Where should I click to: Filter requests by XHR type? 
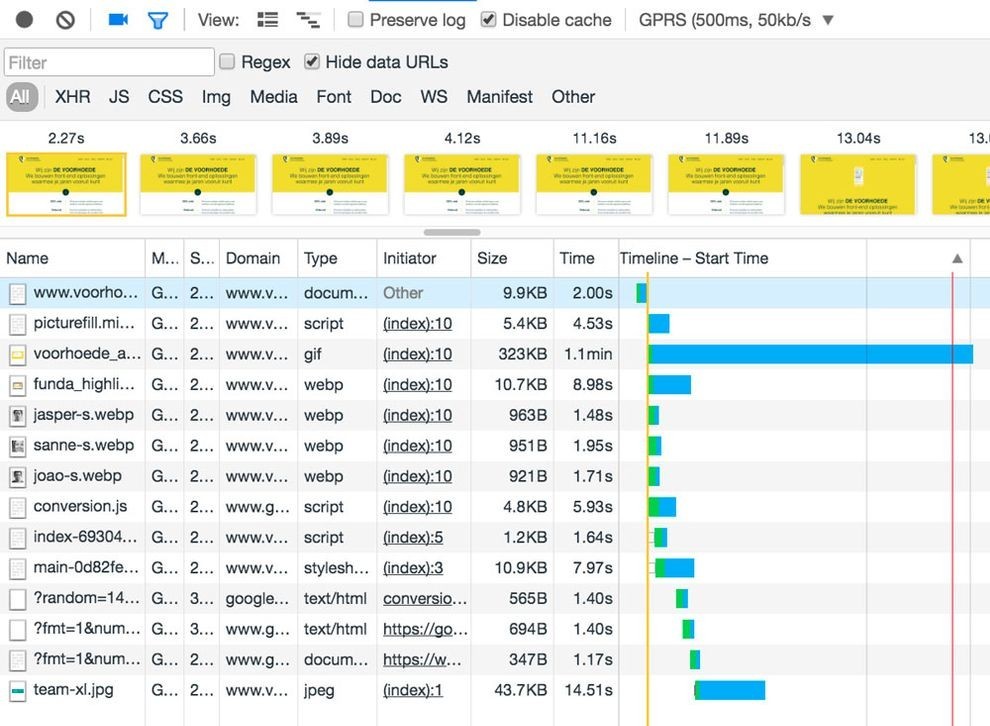(x=73, y=97)
